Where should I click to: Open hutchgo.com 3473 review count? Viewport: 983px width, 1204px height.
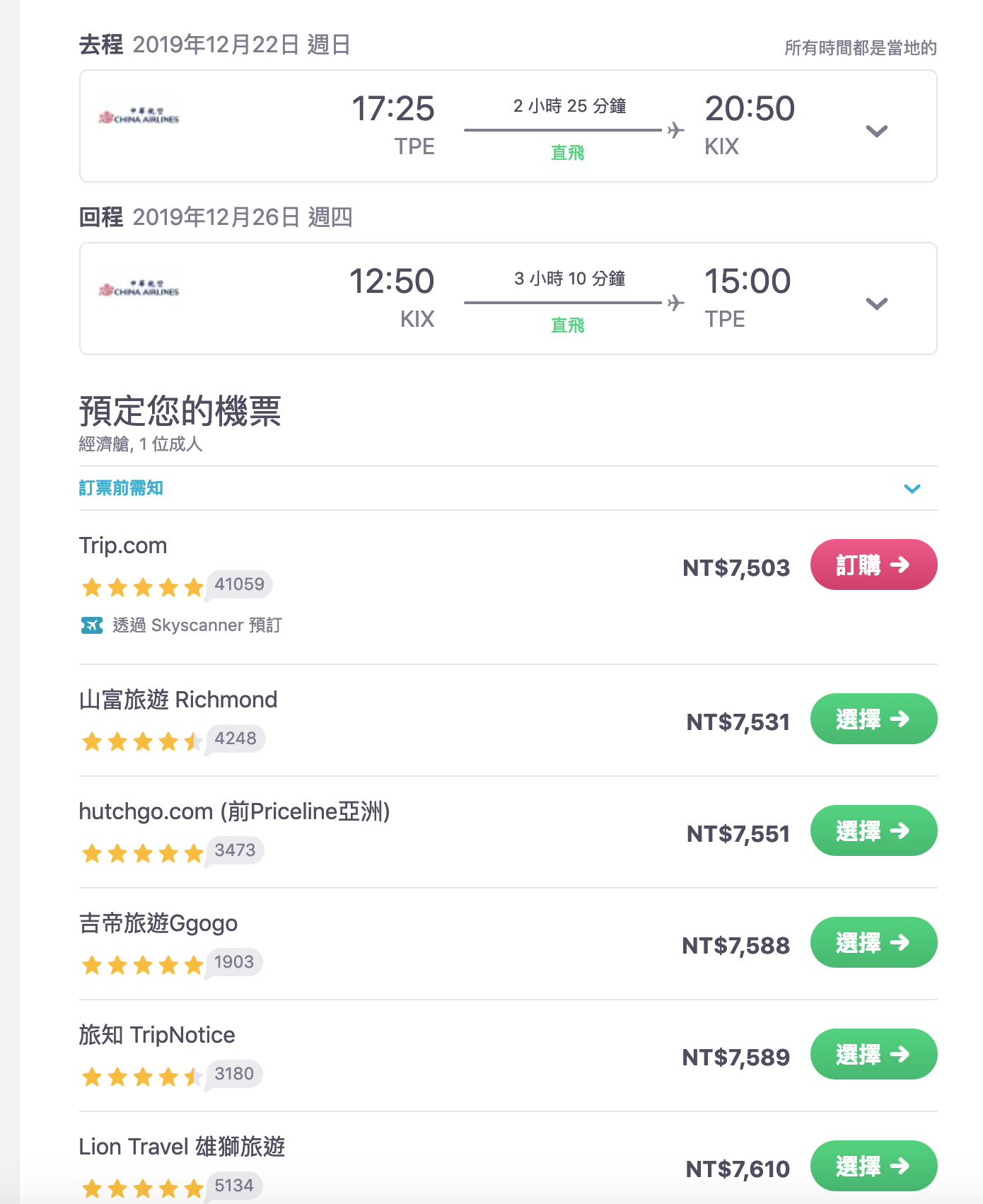click(x=235, y=850)
